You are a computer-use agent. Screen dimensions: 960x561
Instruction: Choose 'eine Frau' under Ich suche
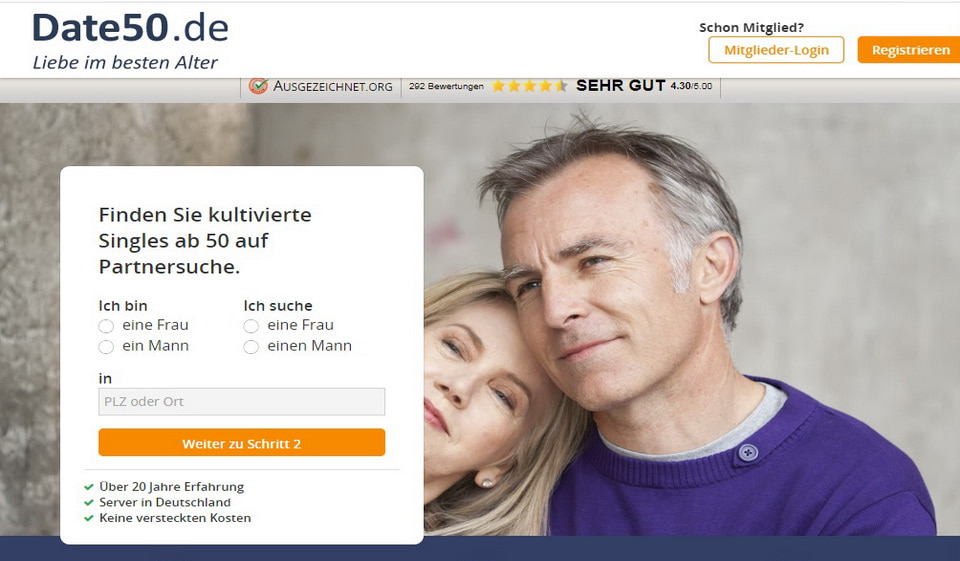click(251, 326)
